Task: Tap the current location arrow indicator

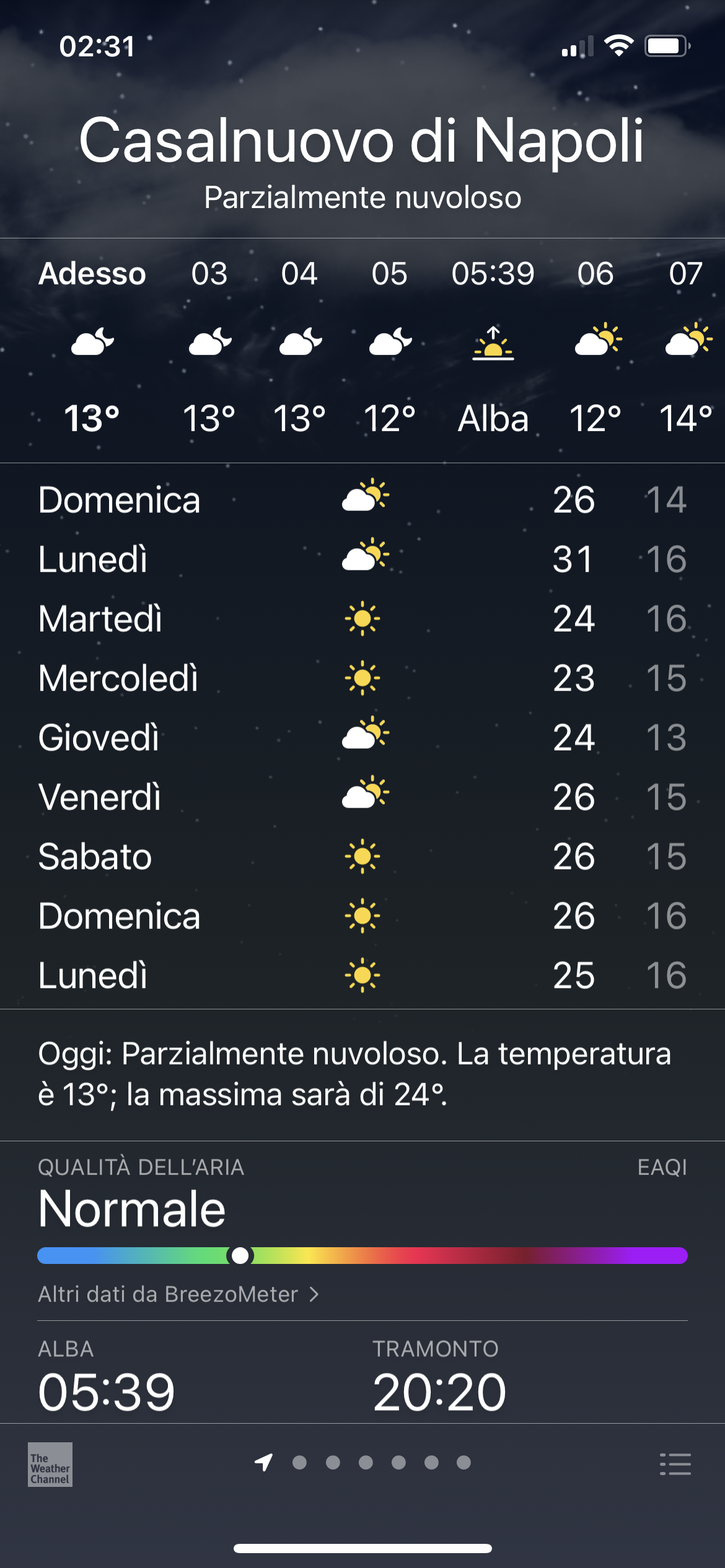Action: (264, 1462)
